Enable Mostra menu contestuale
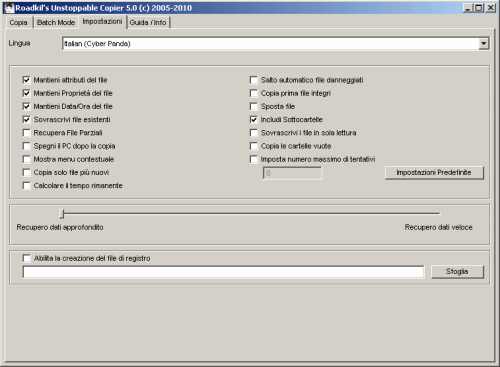 pos(26,159)
